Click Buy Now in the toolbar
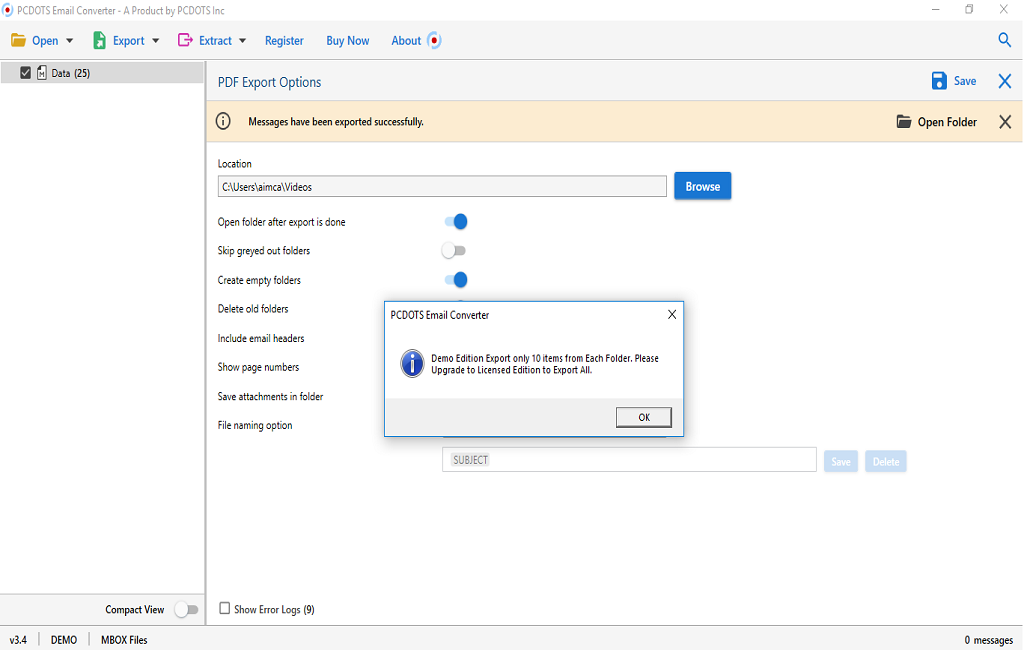1024x650 pixels. (x=347, y=41)
